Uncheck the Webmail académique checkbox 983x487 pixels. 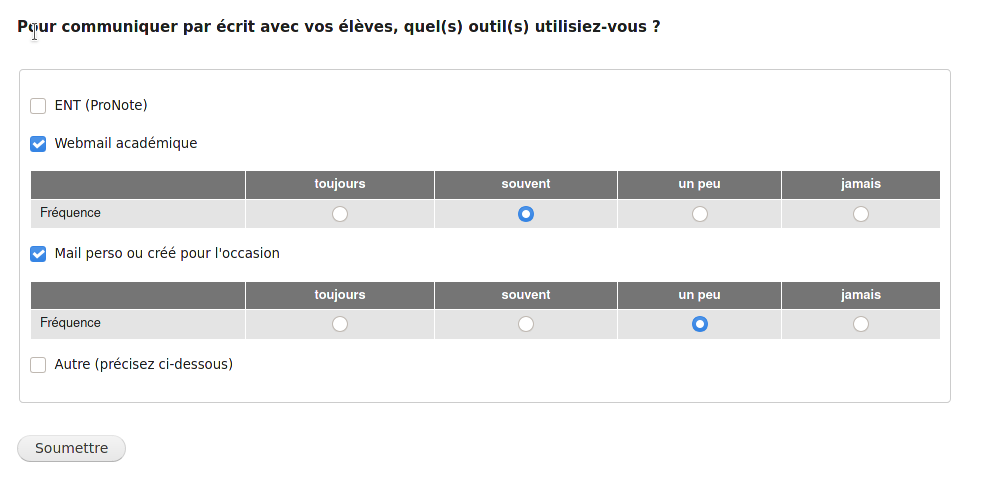[x=38, y=144]
